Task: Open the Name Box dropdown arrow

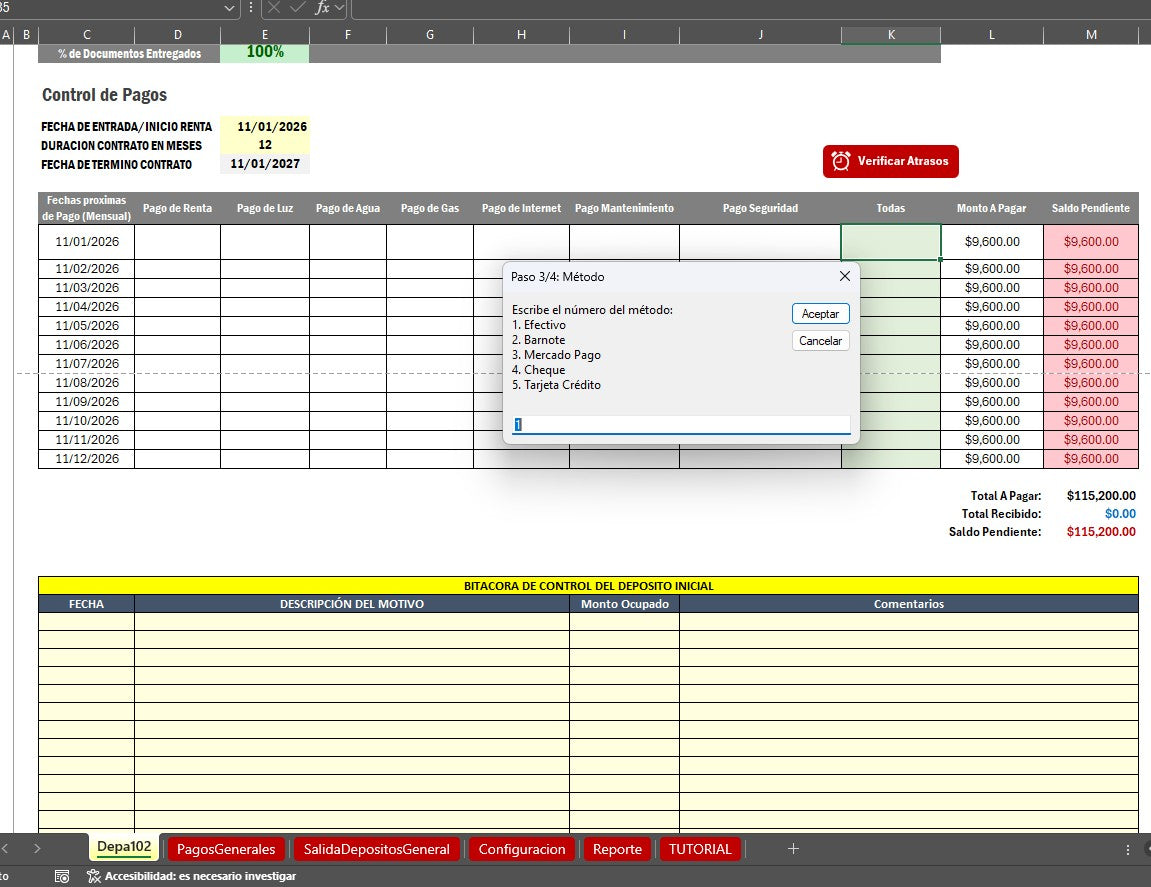Action: pos(229,8)
